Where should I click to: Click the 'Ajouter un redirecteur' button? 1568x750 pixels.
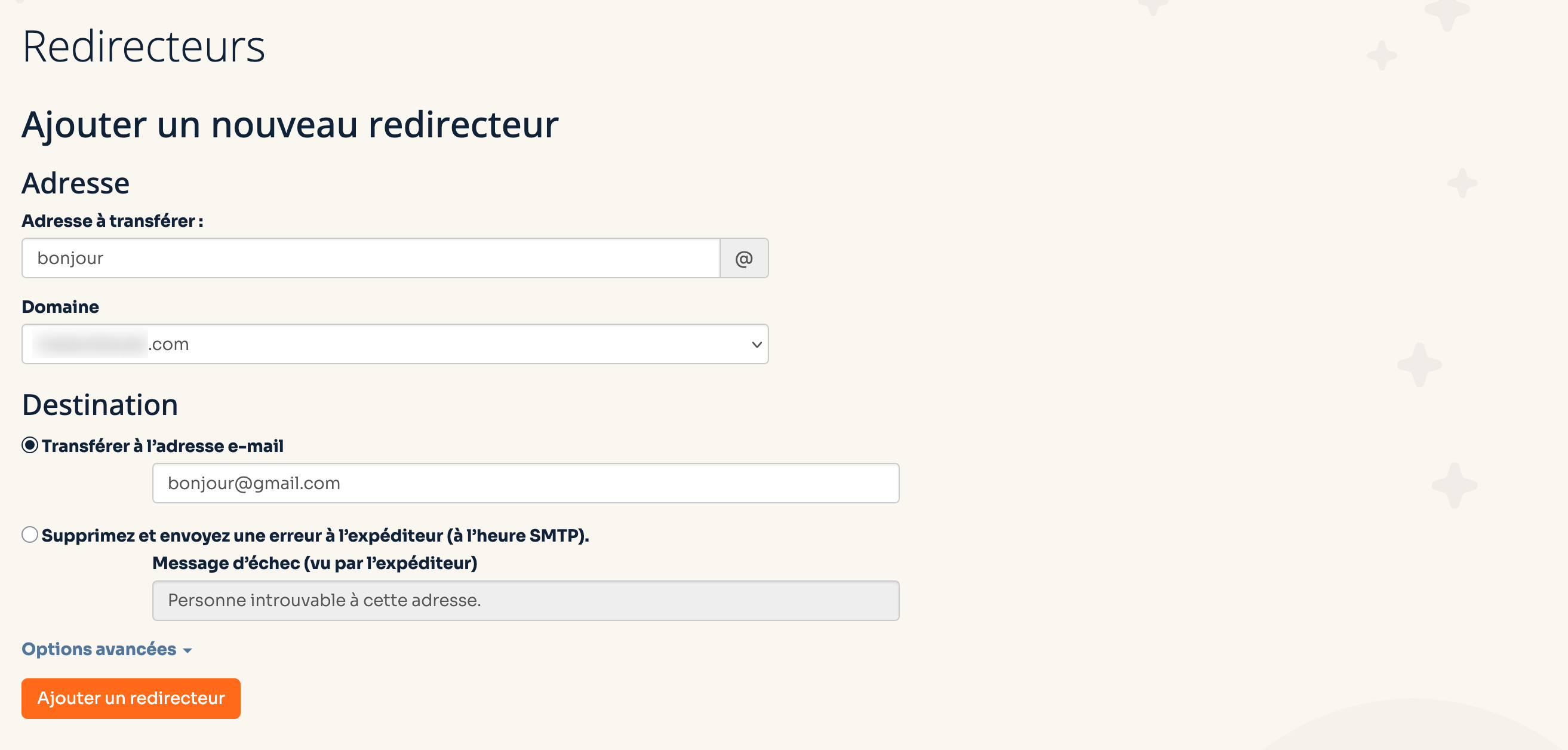131,698
